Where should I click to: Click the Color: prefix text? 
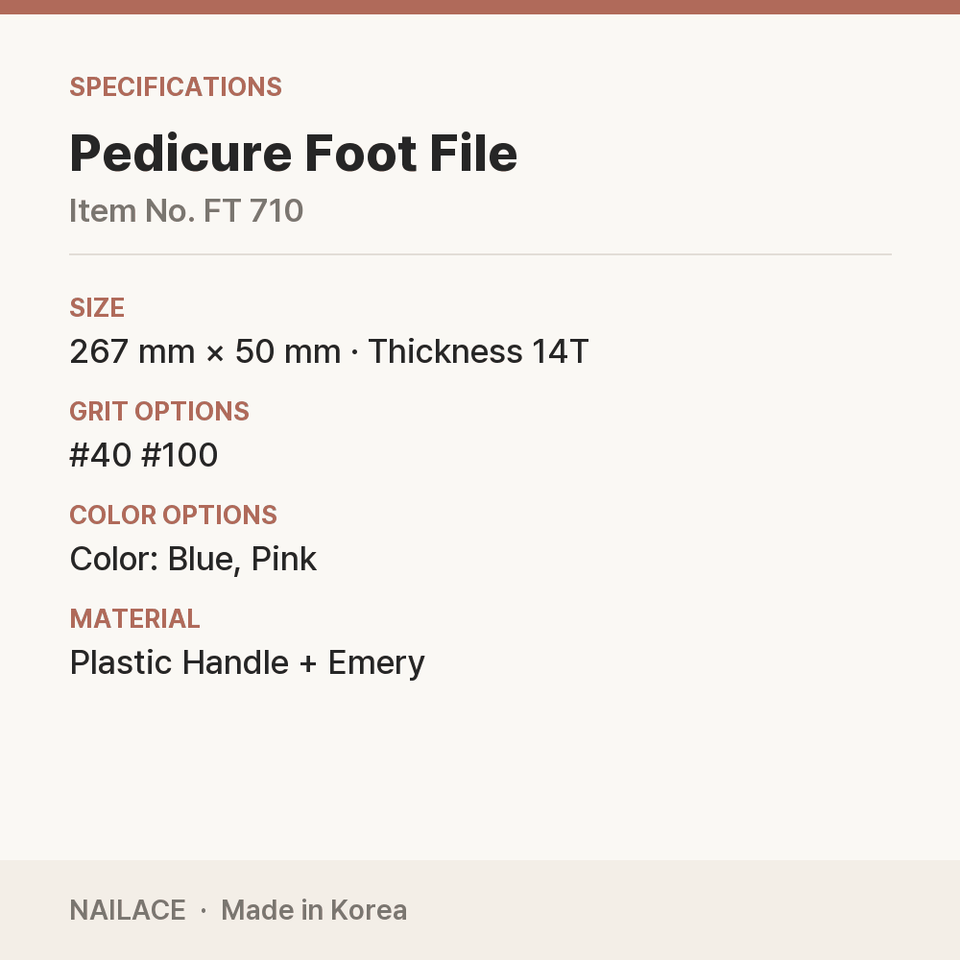(x=114, y=559)
